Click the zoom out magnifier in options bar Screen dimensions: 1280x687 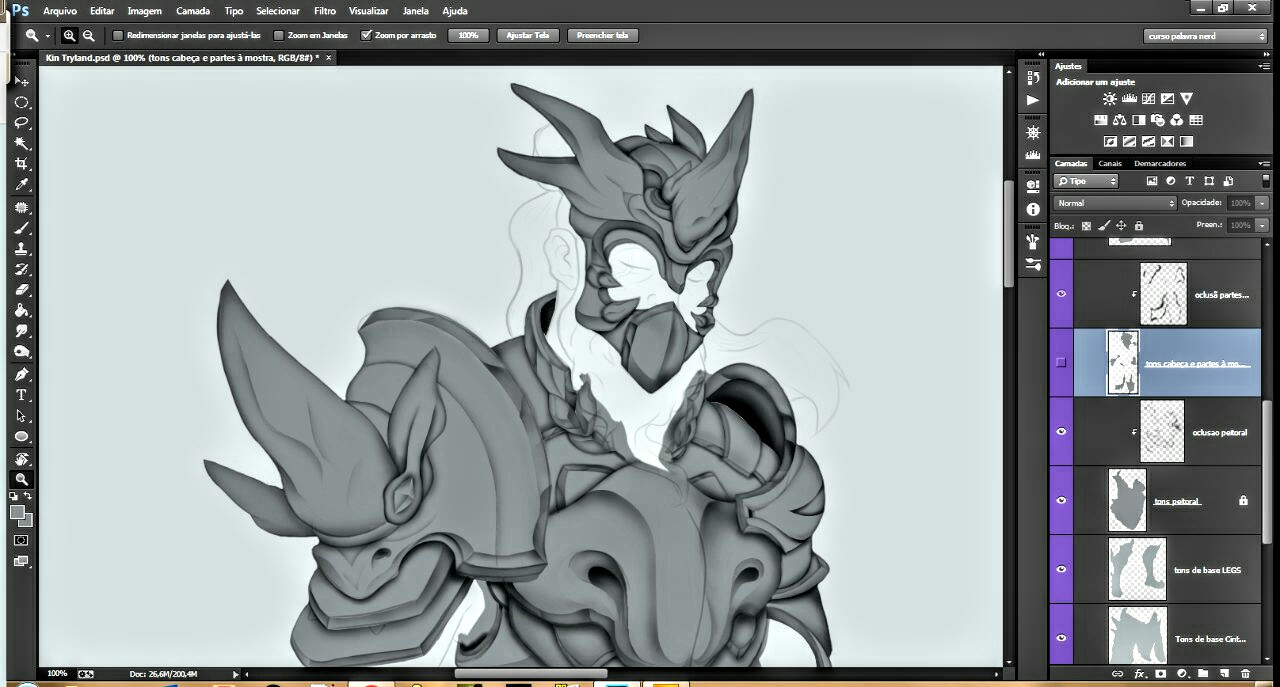89,35
